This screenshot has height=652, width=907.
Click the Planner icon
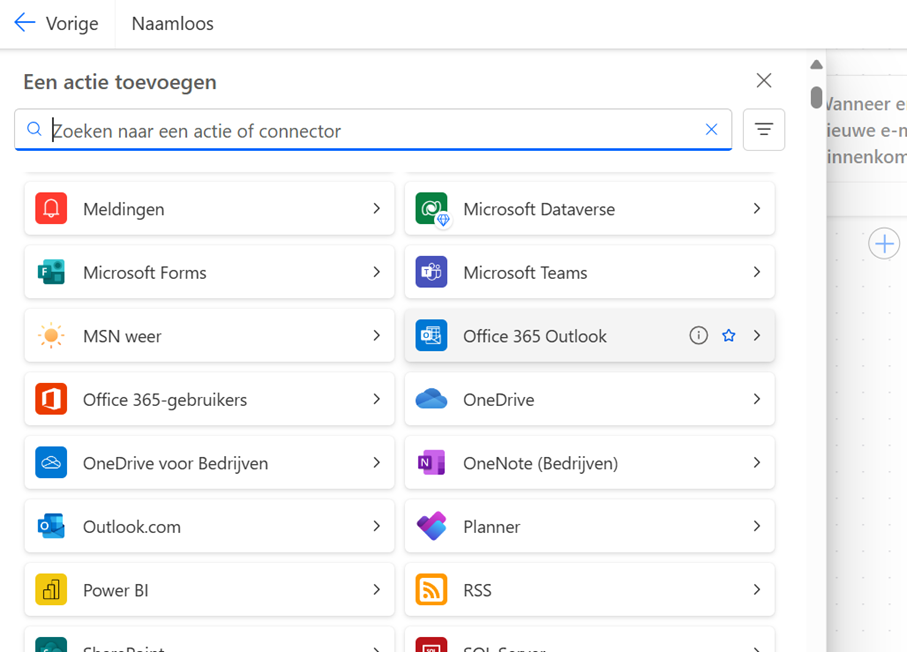[x=432, y=526]
